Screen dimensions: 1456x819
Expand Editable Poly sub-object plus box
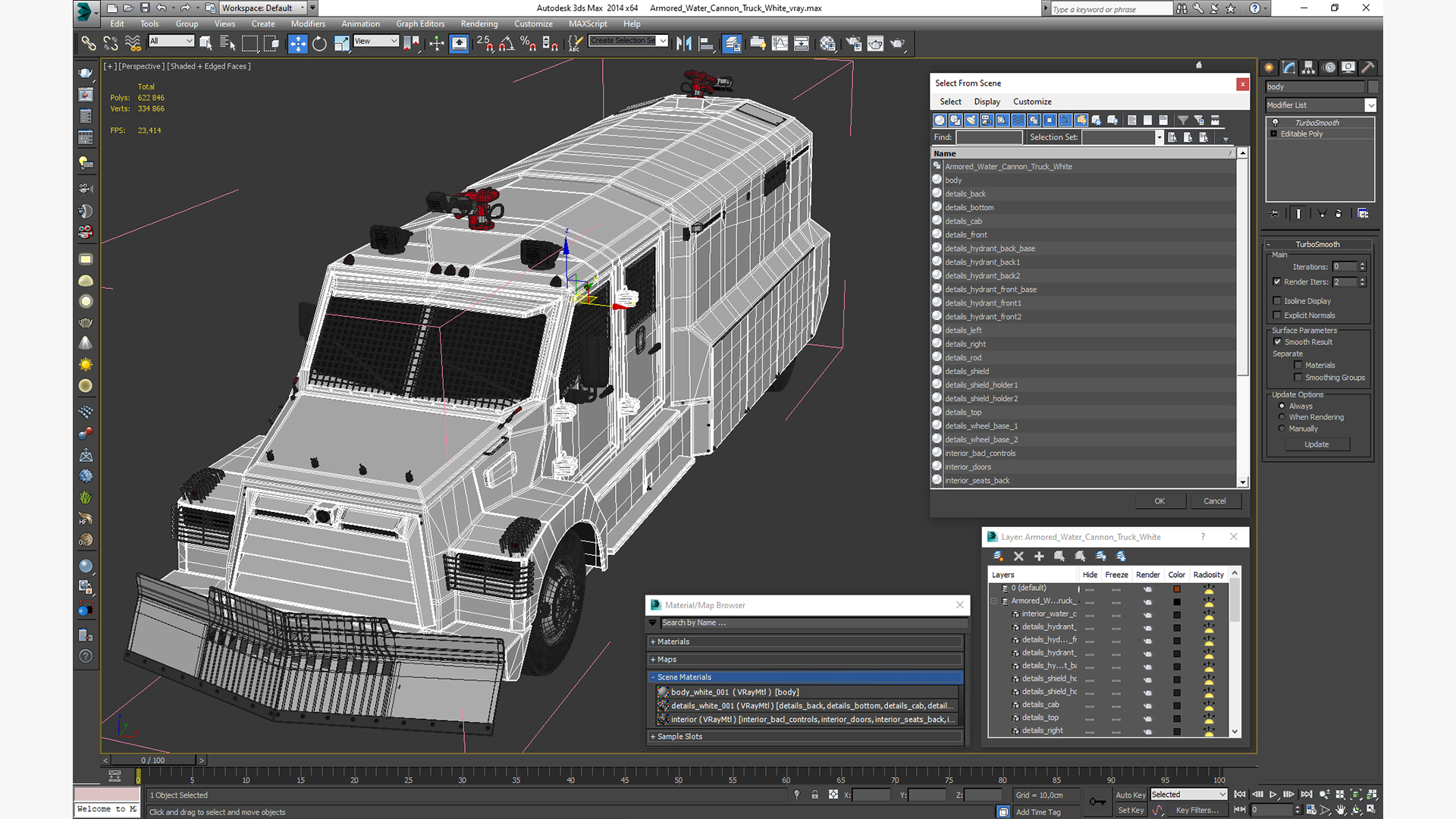1274,134
